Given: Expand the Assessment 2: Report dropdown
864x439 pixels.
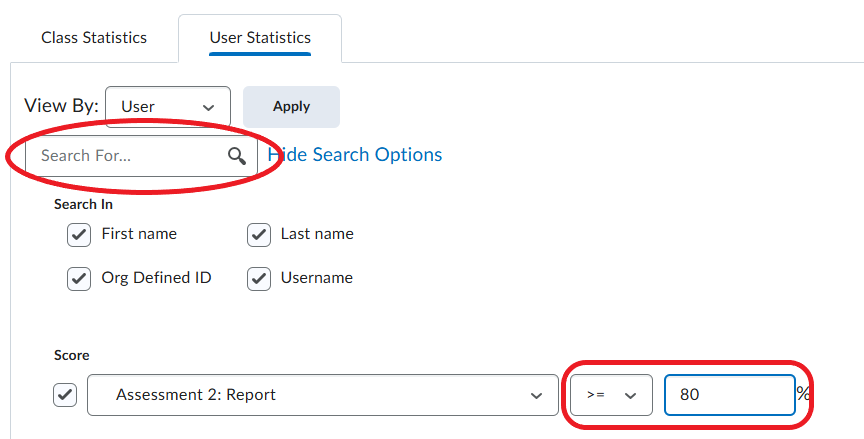Looking at the screenshot, I should click(x=322, y=395).
